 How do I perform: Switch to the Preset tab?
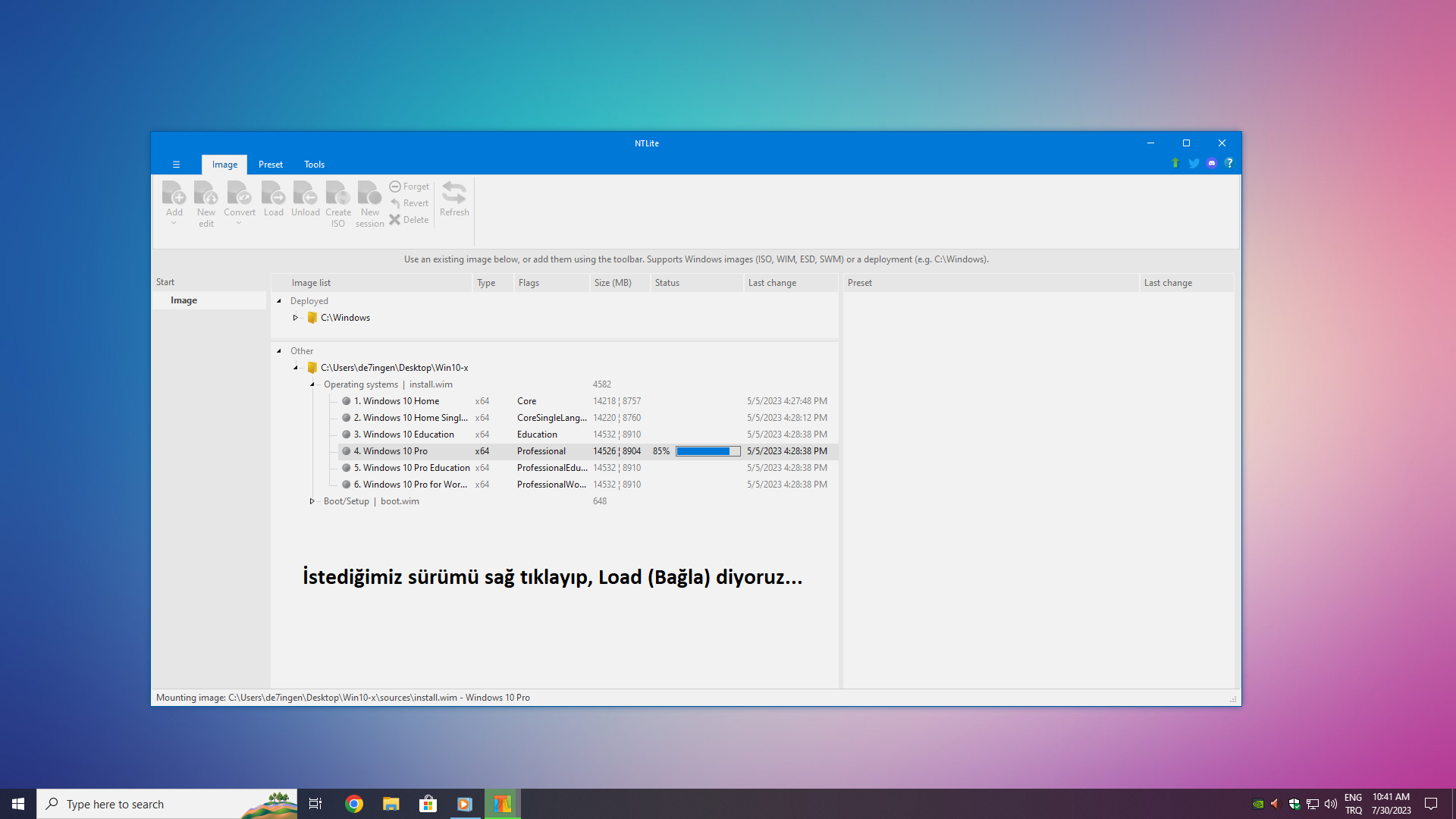[x=270, y=165]
